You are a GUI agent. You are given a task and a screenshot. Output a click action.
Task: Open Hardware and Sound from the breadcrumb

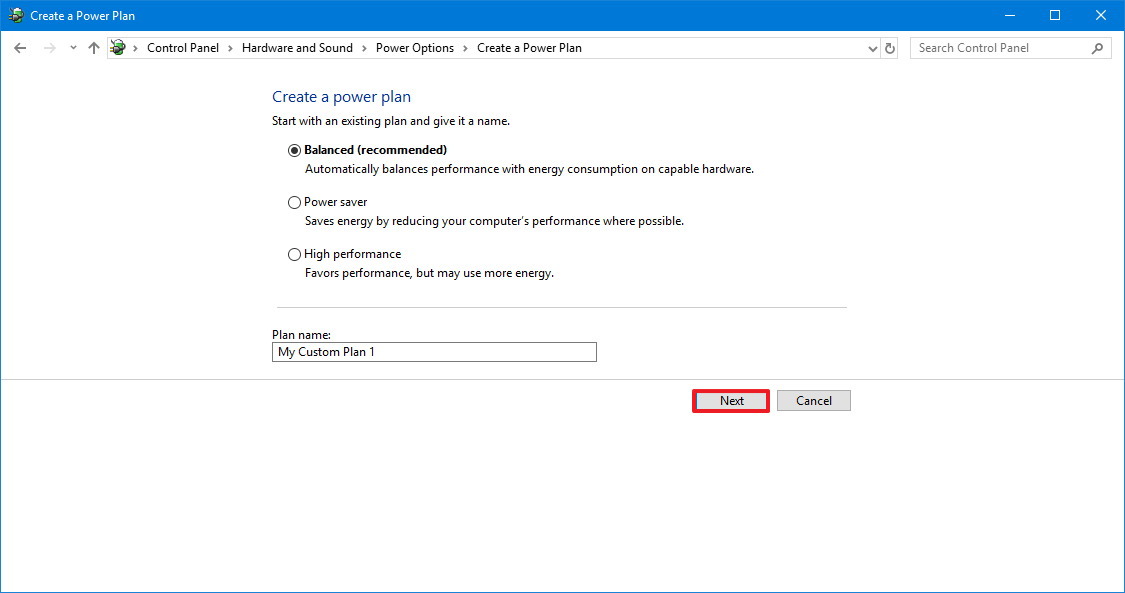[297, 47]
